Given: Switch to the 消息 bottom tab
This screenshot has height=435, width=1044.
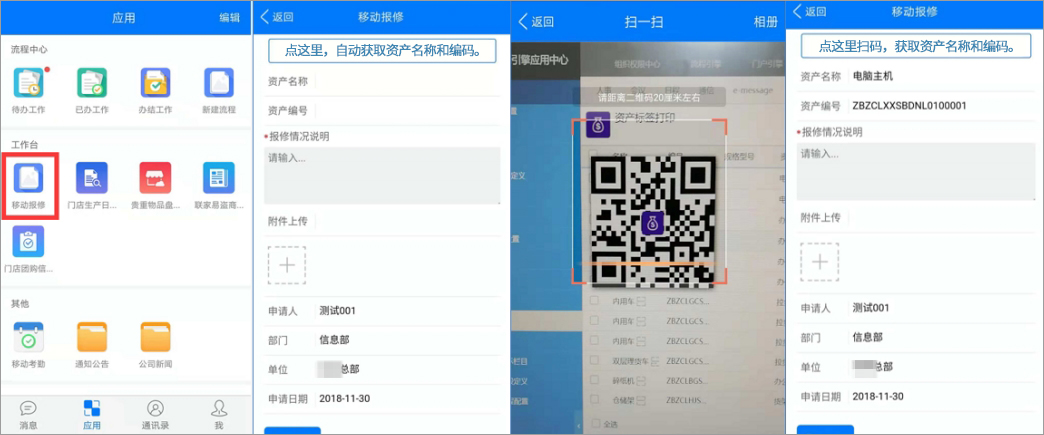Looking at the screenshot, I should pos(28,414).
